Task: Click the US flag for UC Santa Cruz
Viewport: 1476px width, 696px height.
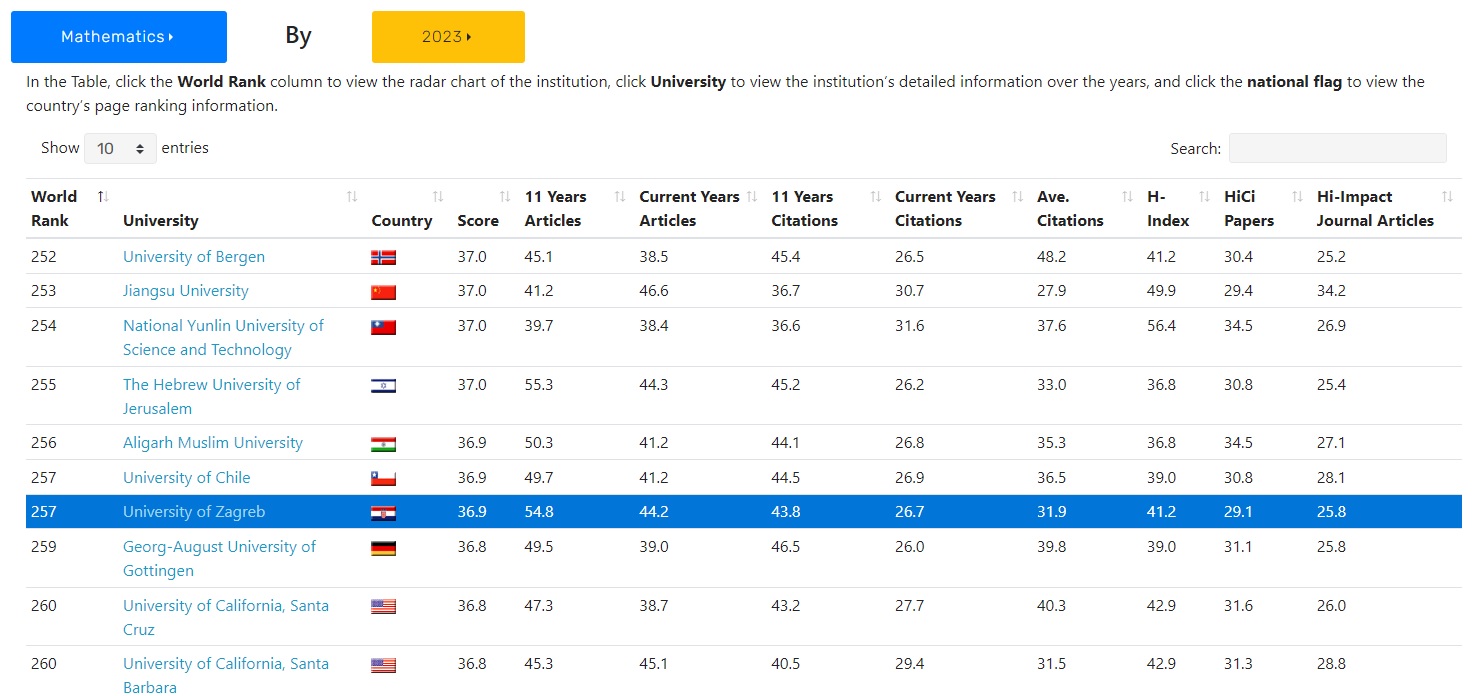Action: [x=383, y=606]
